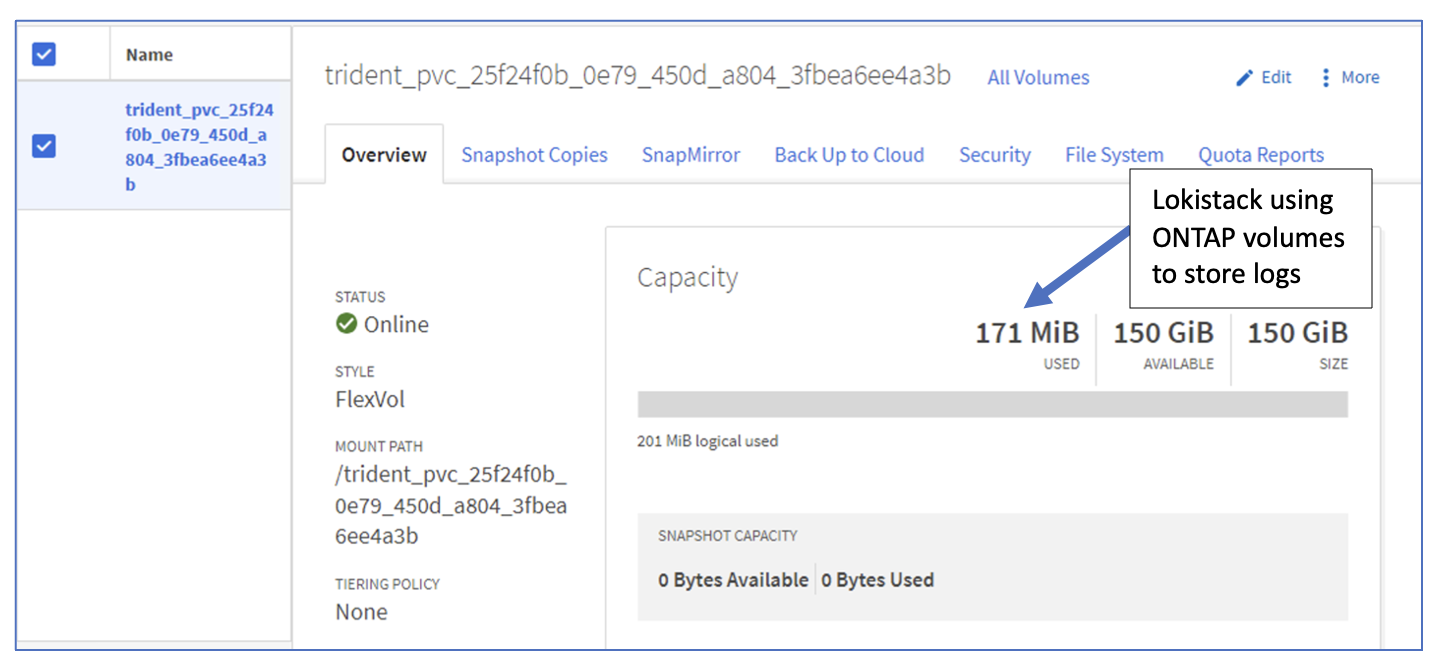Open the File System tab
This screenshot has width=1450, height=668.
click(1114, 155)
